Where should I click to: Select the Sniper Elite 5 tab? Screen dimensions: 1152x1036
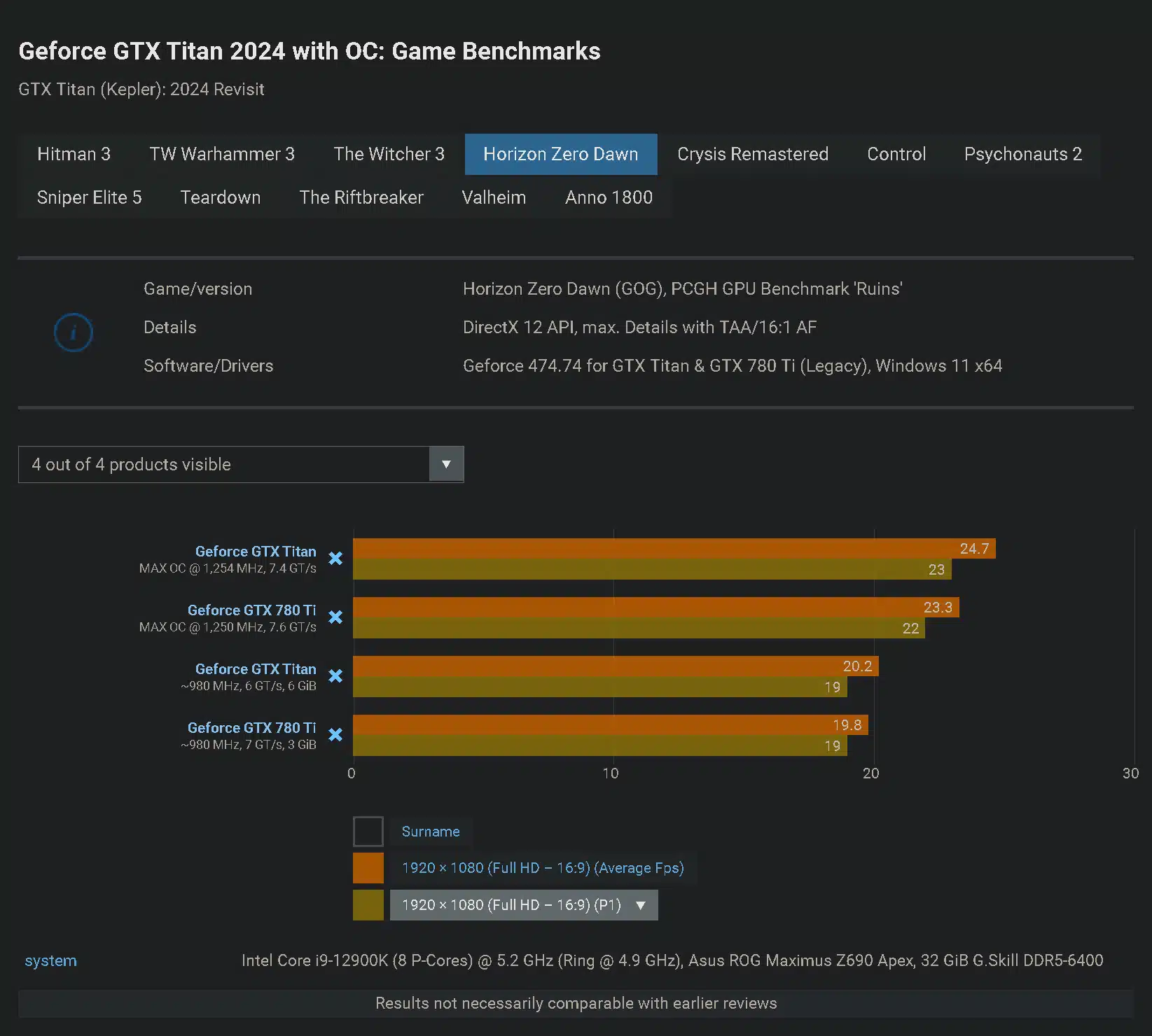(90, 197)
